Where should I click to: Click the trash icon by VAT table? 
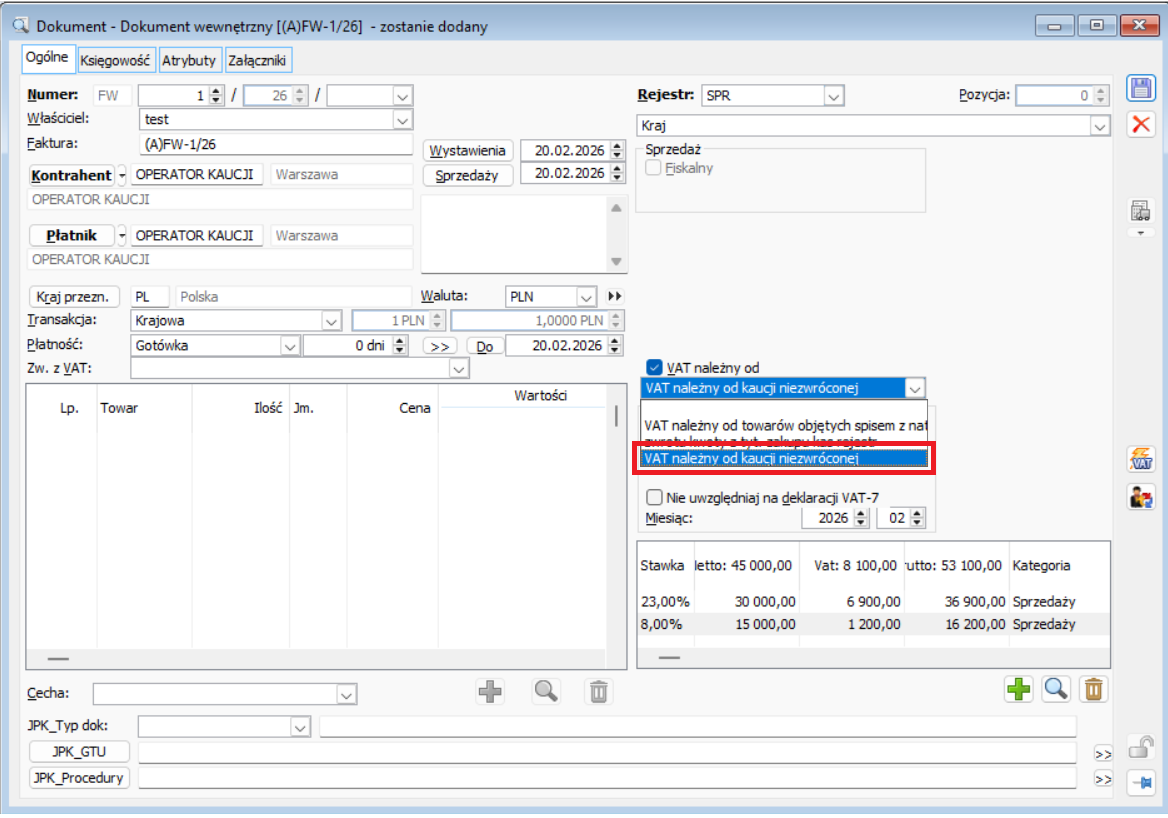click(1095, 689)
